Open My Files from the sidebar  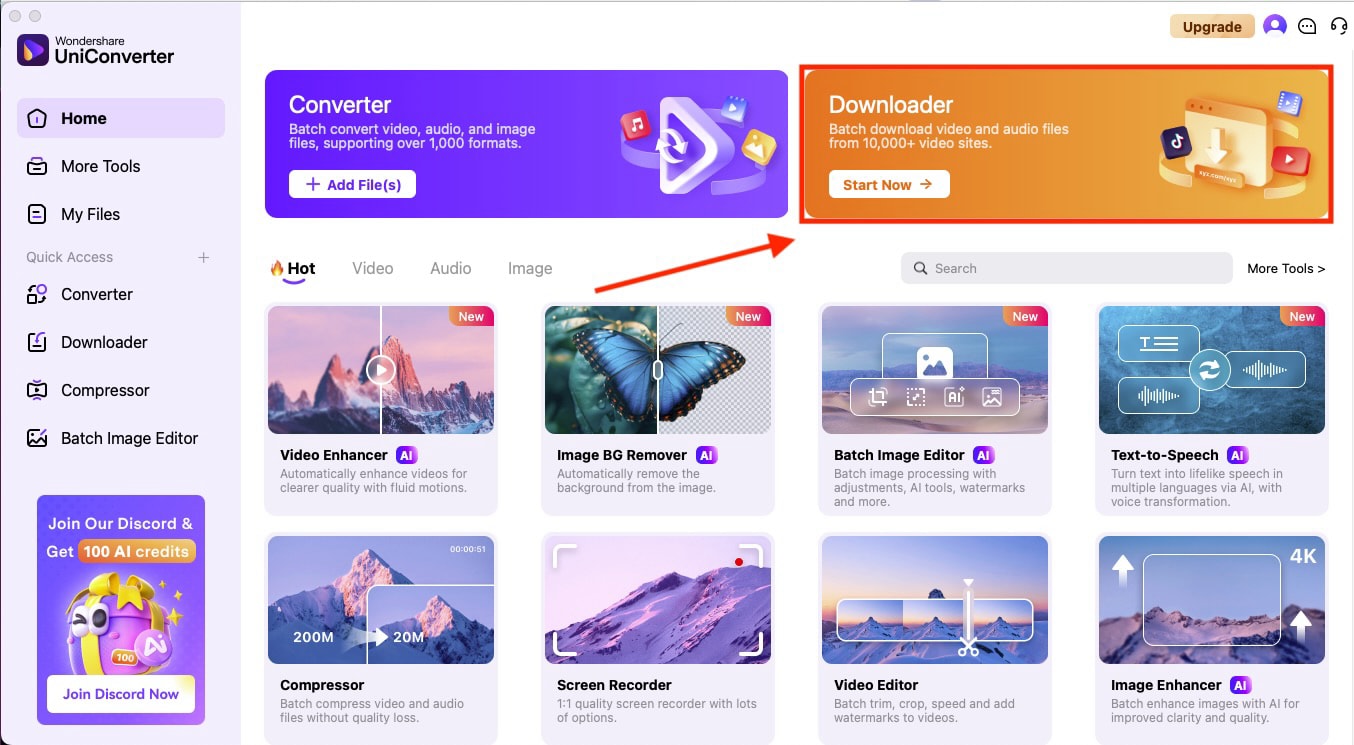90,214
